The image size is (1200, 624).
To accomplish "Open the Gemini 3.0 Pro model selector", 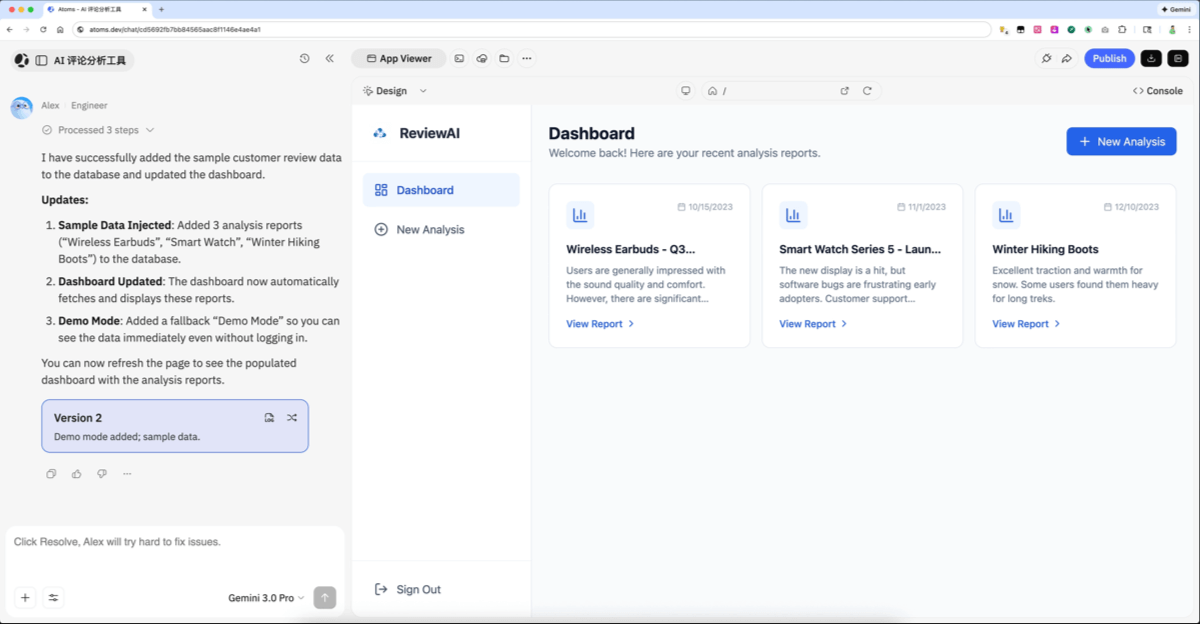I will click(266, 598).
